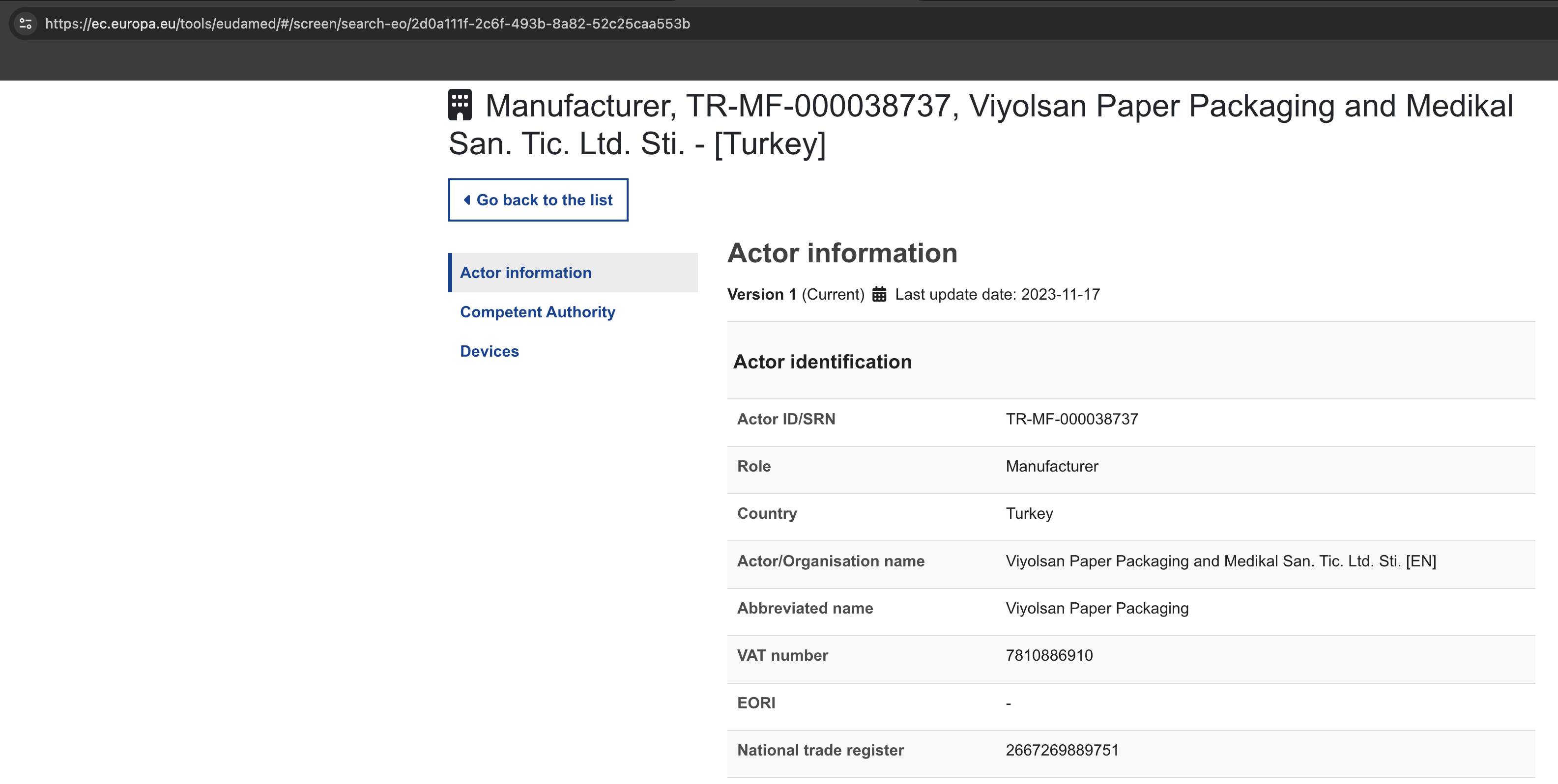Click the VAT number value 7810886910

(x=1049, y=655)
